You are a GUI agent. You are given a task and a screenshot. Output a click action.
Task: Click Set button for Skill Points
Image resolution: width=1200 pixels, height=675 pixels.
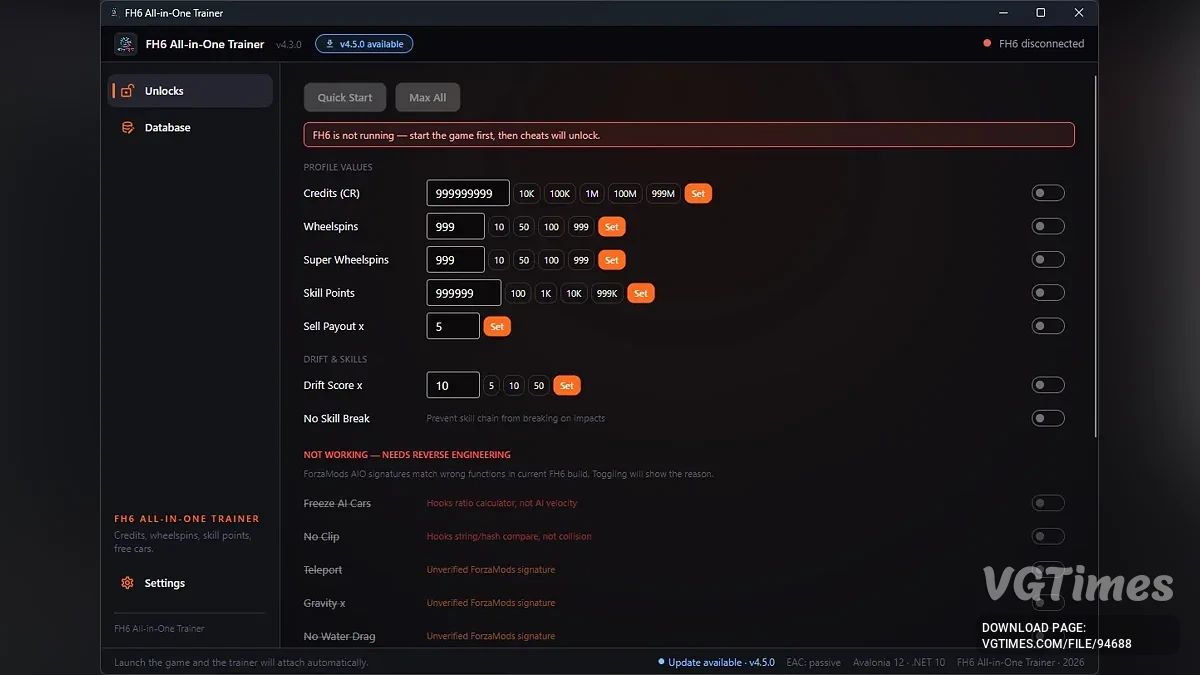(641, 293)
